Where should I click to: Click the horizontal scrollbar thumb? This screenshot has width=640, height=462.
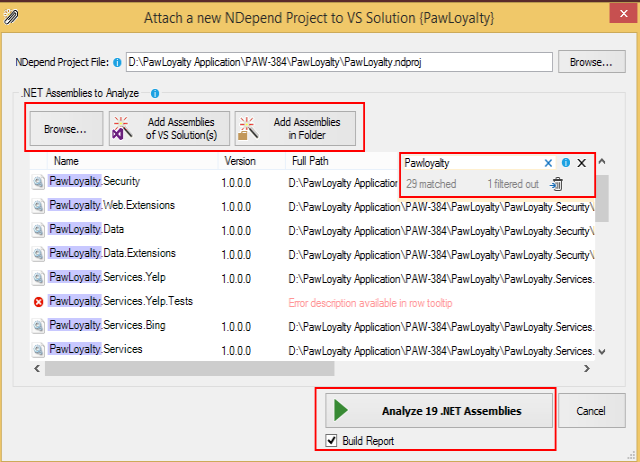click(x=190, y=369)
